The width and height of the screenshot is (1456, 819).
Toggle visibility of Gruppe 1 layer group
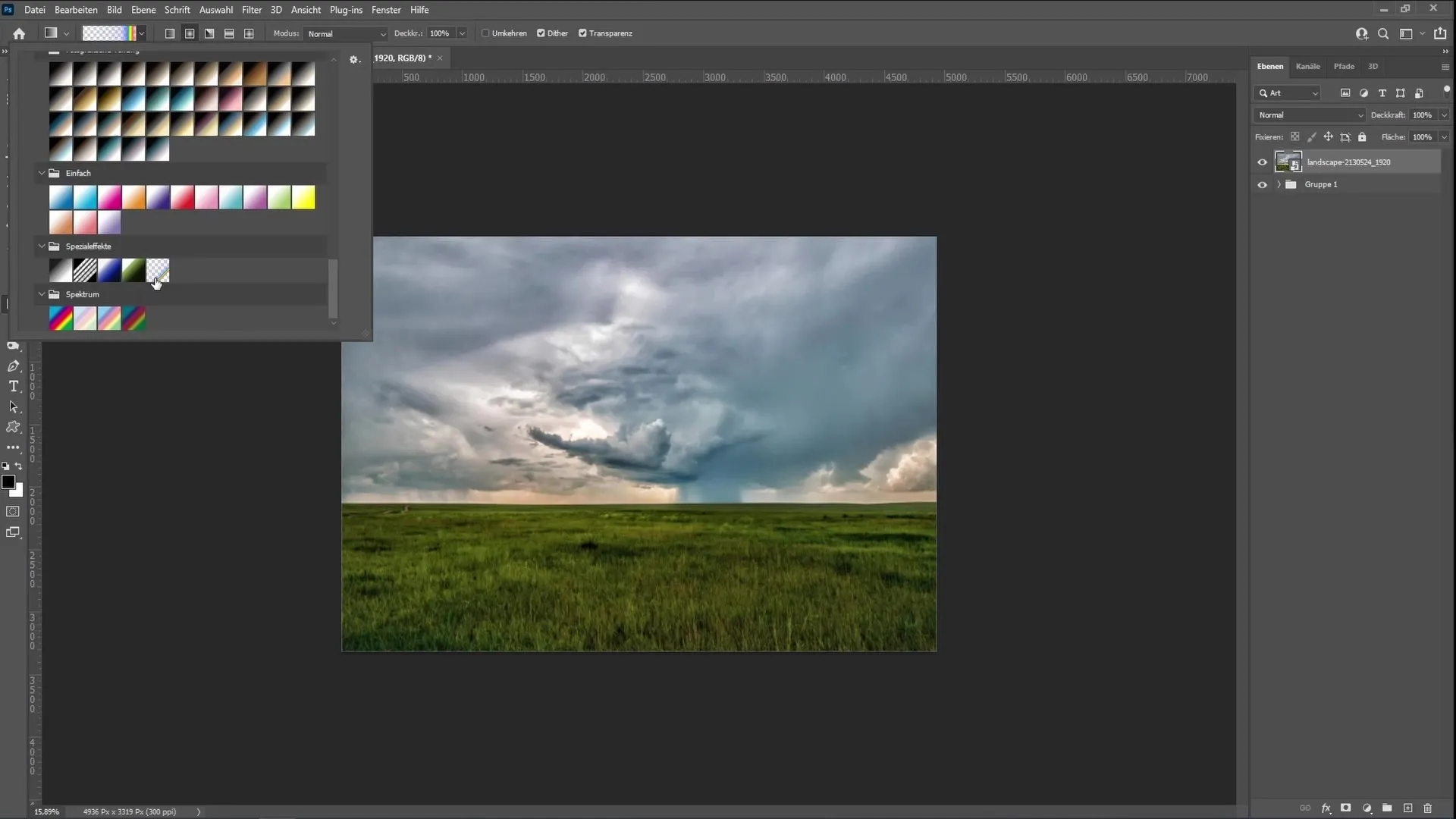(x=1262, y=184)
